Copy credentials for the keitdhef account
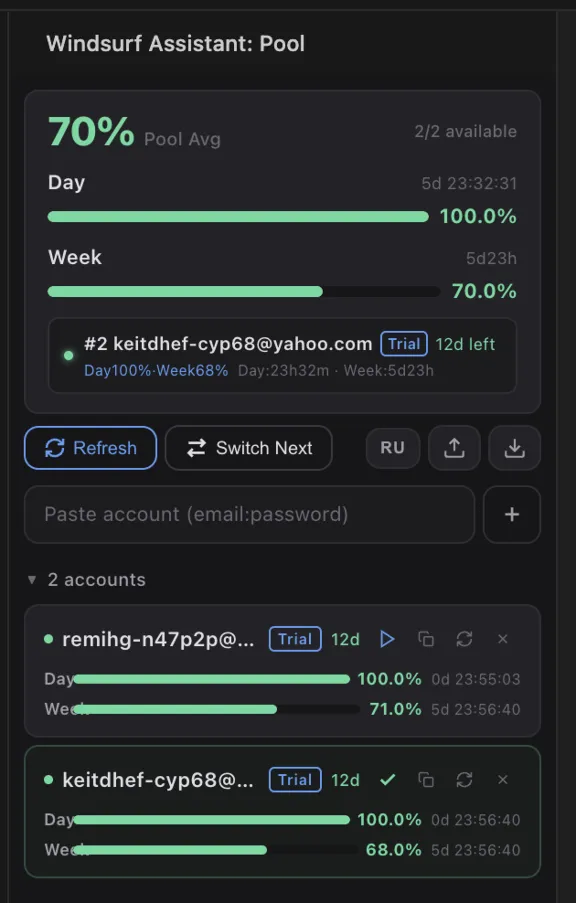 point(426,780)
